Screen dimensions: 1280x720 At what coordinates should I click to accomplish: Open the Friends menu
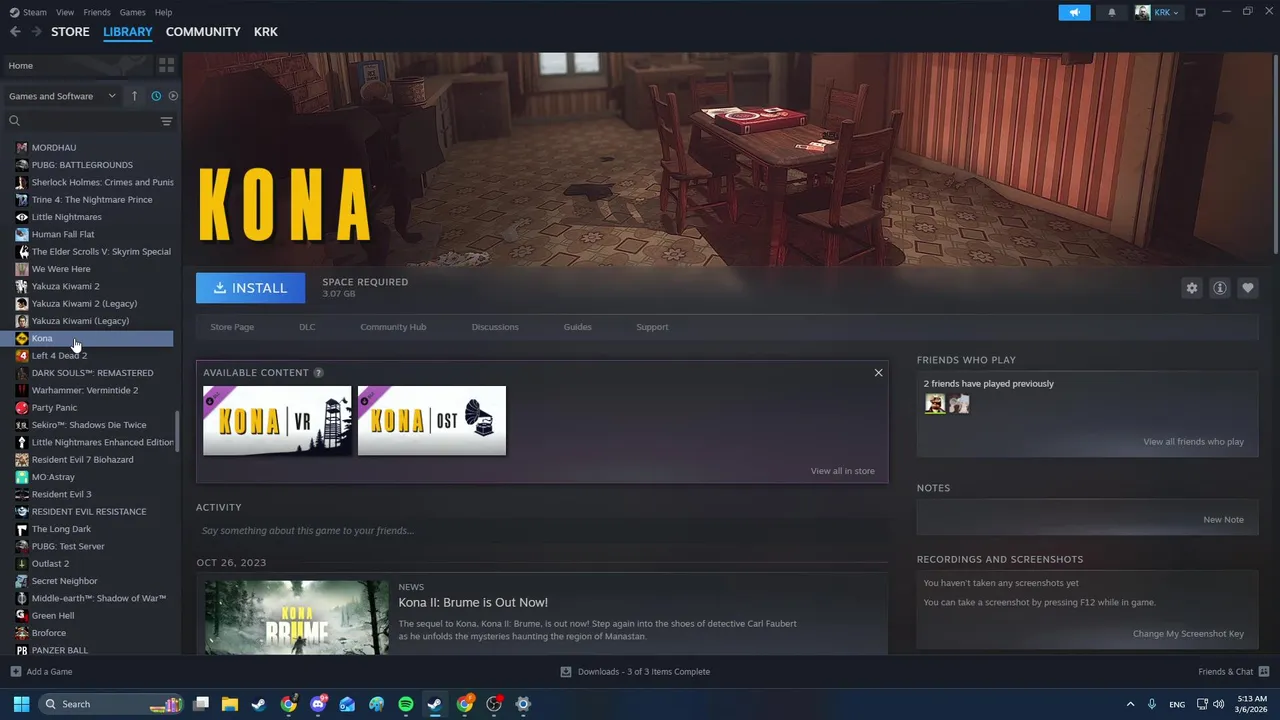point(97,12)
